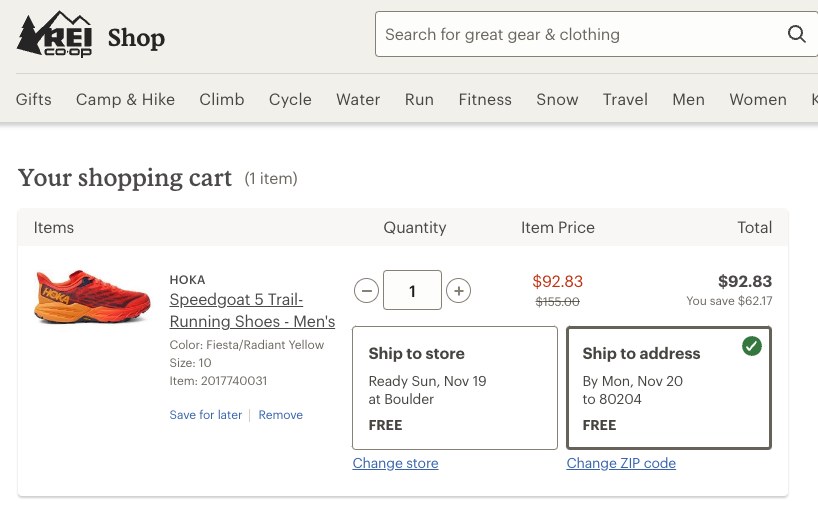
Task: Open the Cycle menu
Action: (x=290, y=99)
